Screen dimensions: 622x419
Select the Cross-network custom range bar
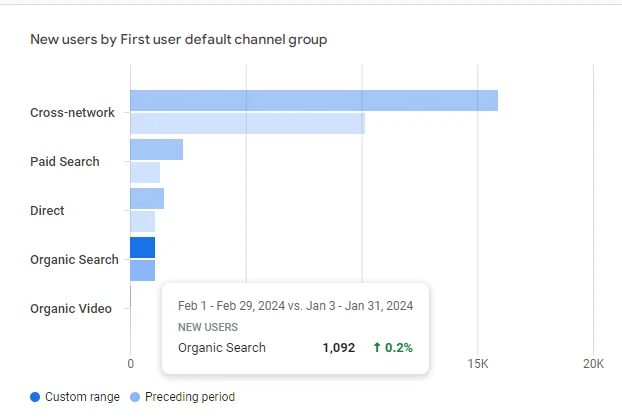314,101
